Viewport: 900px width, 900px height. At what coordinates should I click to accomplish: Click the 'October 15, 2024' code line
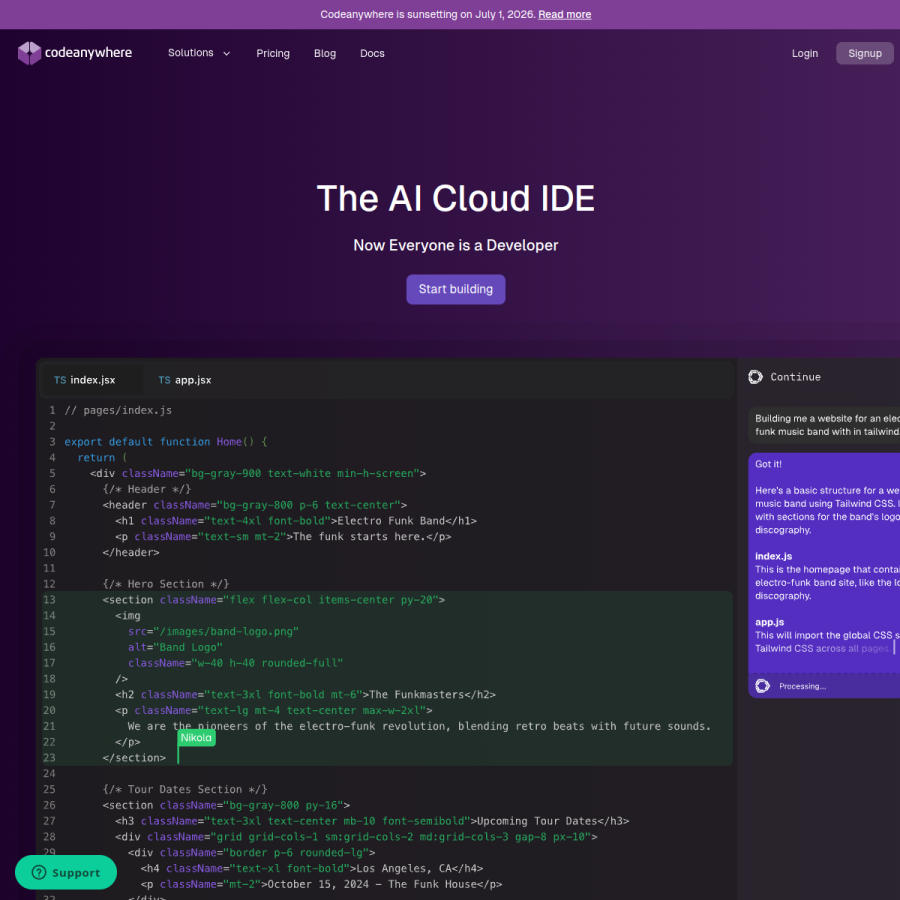321,885
